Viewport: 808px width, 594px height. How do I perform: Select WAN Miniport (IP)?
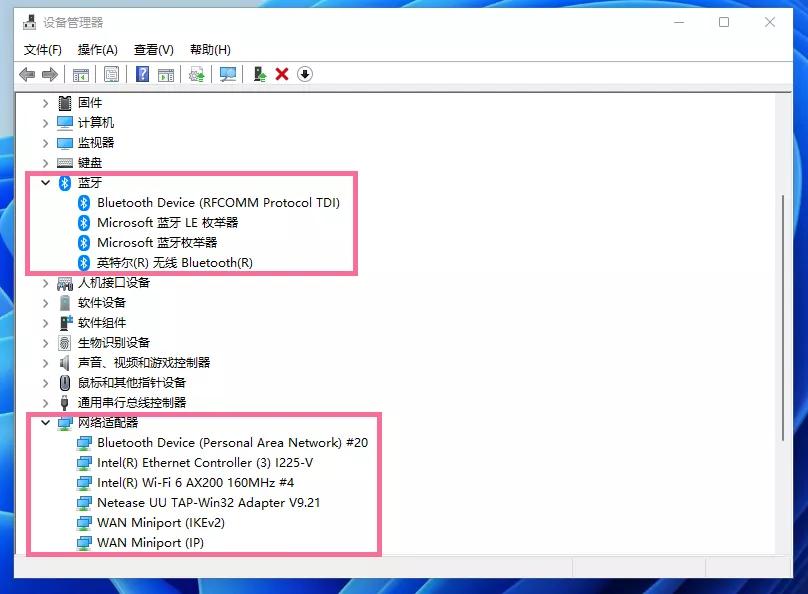150,543
